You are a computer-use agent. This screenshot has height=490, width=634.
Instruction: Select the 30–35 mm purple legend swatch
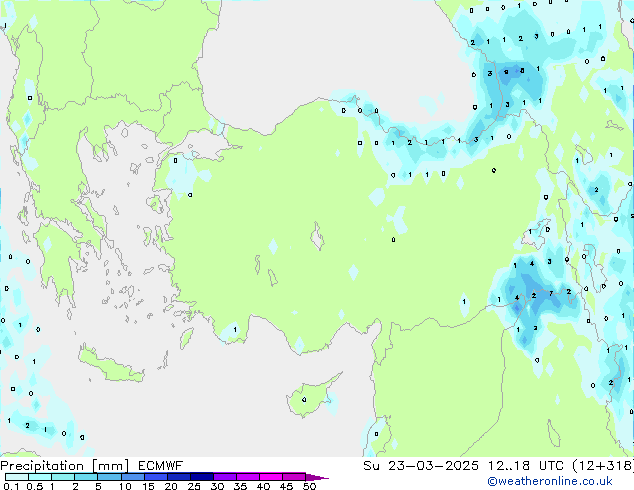pyautogui.click(x=225, y=477)
